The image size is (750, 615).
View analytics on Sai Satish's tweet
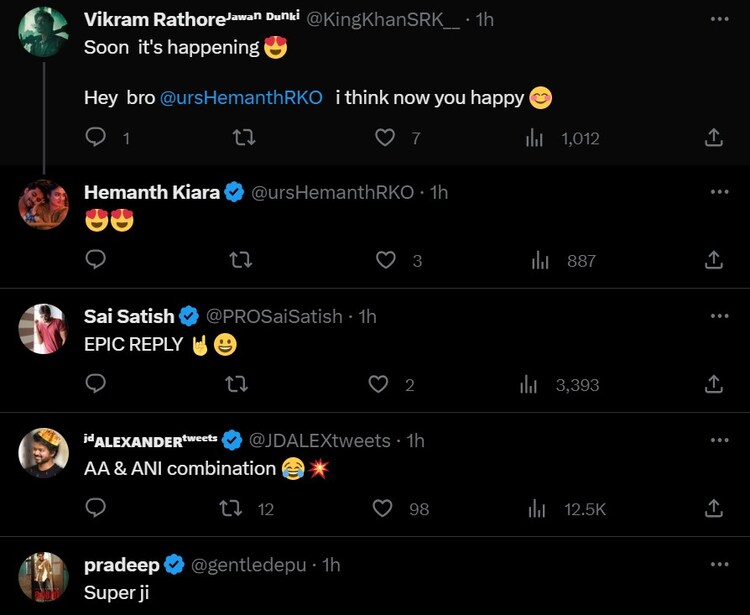529,384
